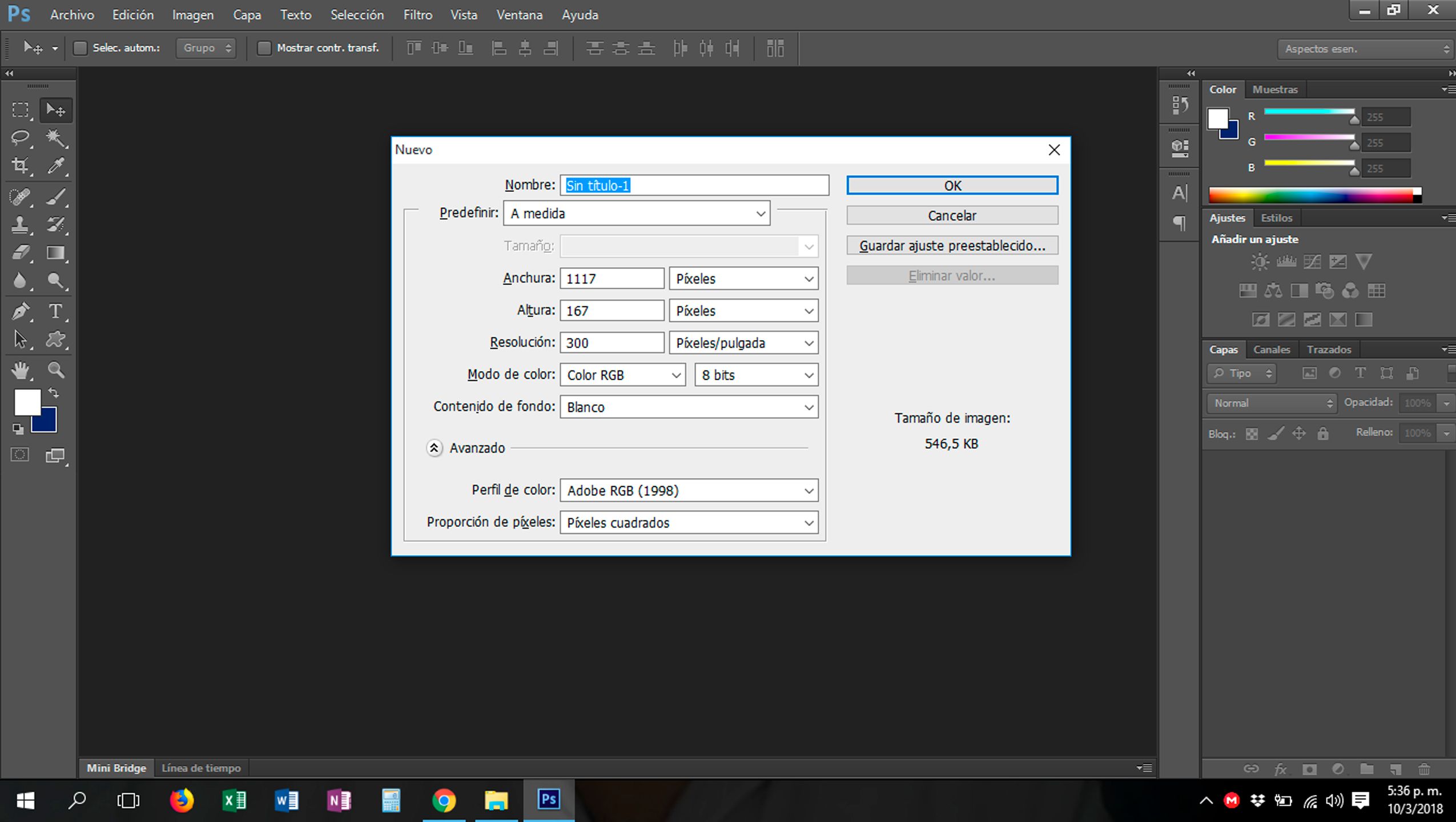
Task: Switch to the Trazados tab
Action: point(1328,349)
